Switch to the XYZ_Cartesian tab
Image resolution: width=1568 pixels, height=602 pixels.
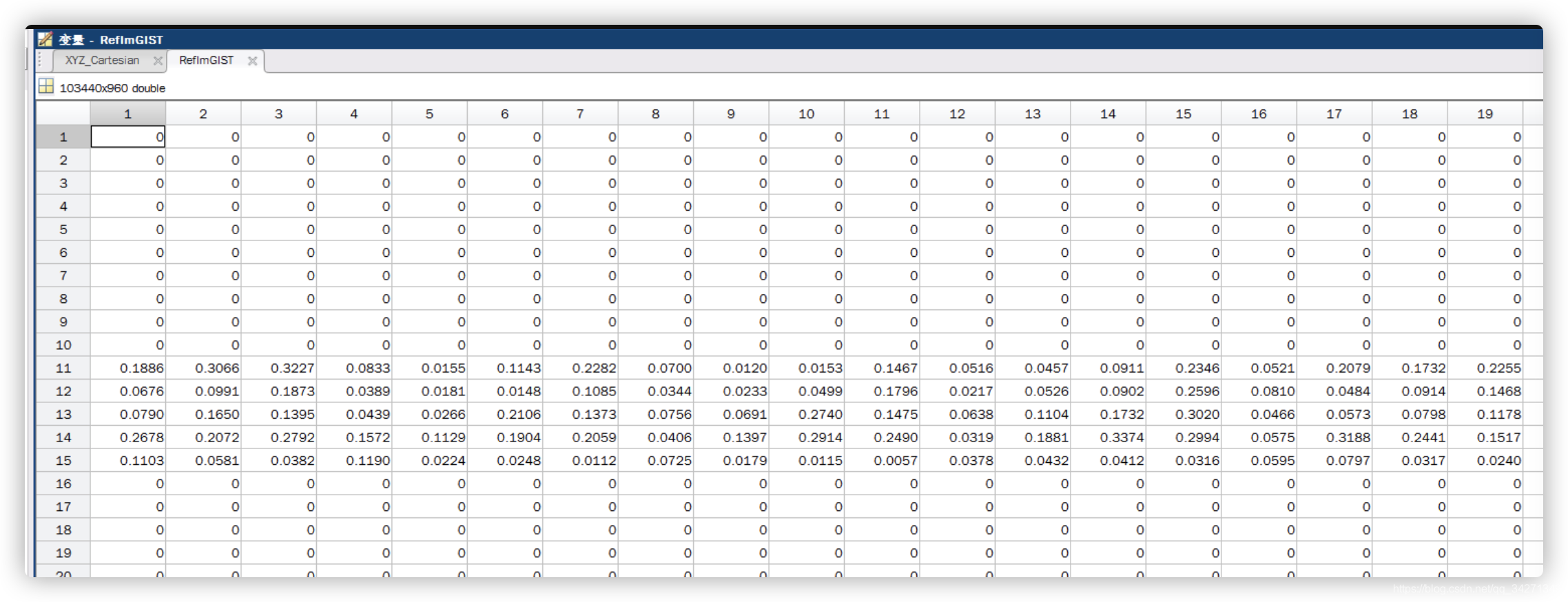(x=102, y=61)
